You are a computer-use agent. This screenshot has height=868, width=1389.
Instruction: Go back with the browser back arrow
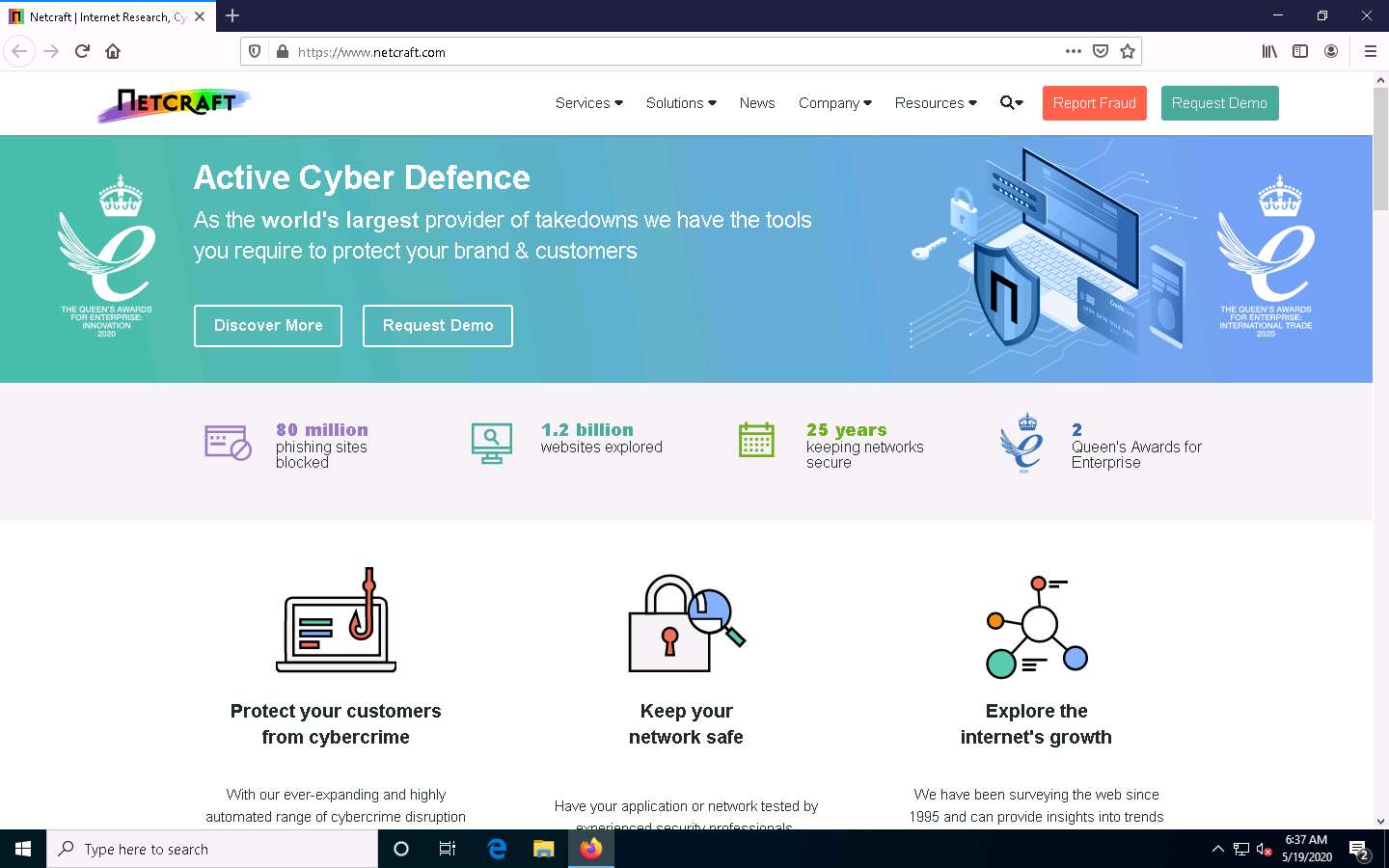(x=19, y=51)
